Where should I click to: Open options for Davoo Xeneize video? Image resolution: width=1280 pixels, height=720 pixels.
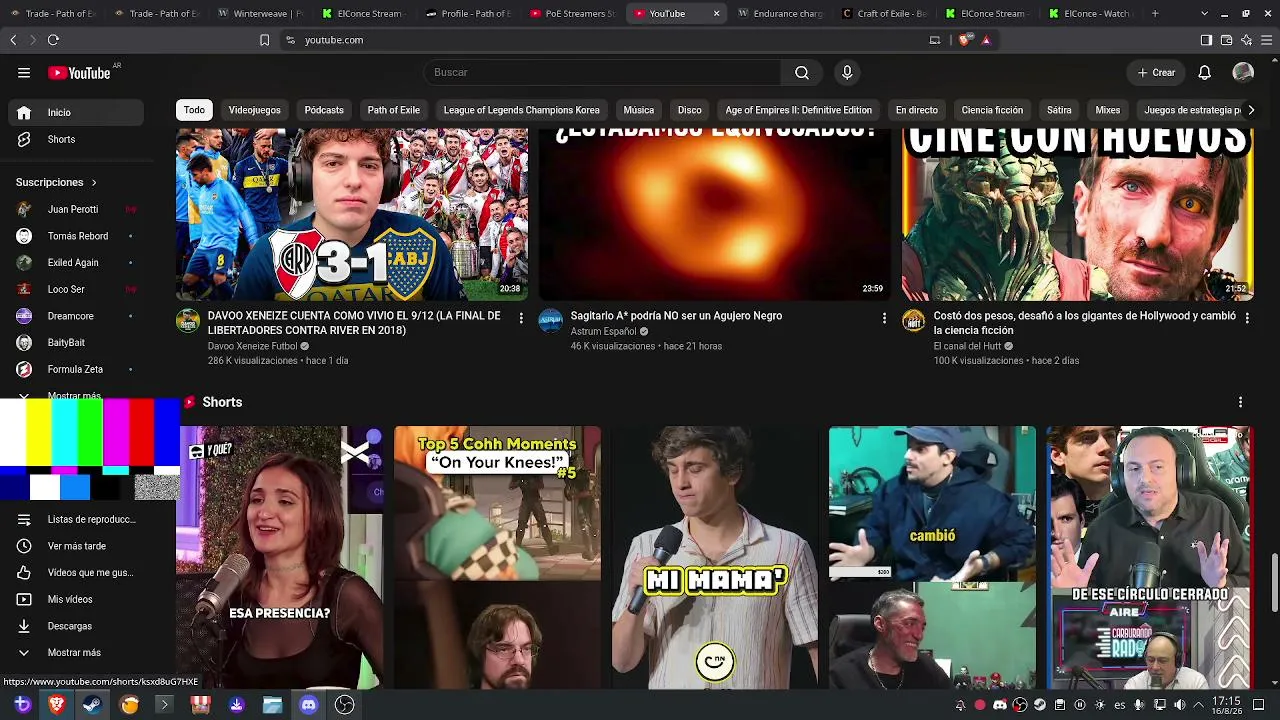(x=520, y=318)
